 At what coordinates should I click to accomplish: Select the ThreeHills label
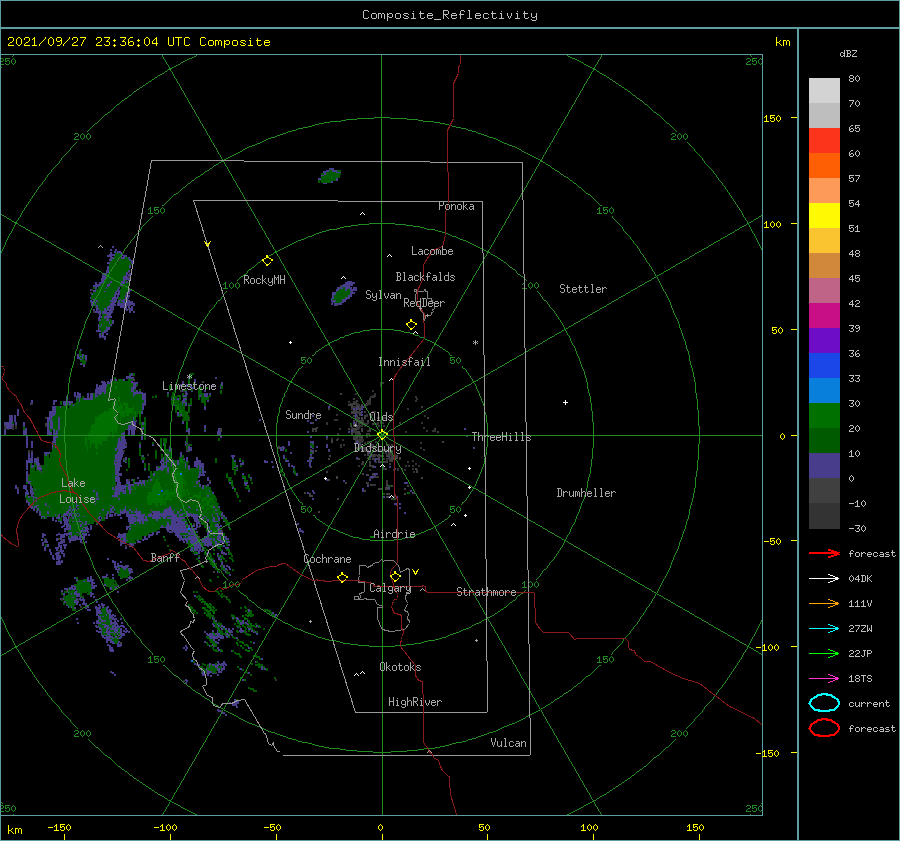coord(501,437)
